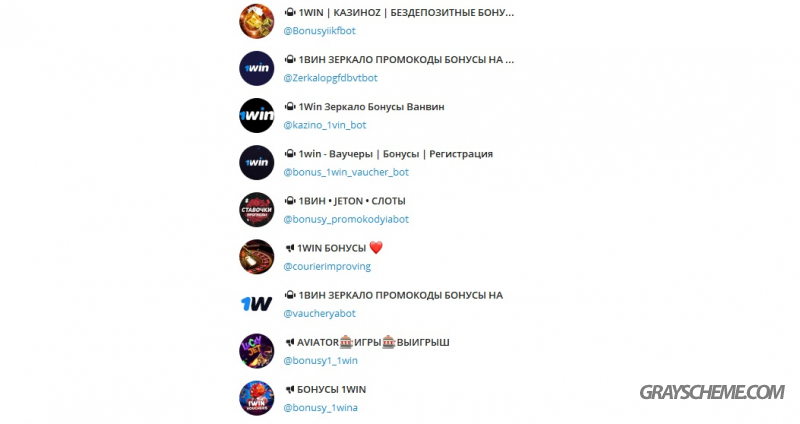Open the @kazino_1vin_bot link

(x=325, y=125)
